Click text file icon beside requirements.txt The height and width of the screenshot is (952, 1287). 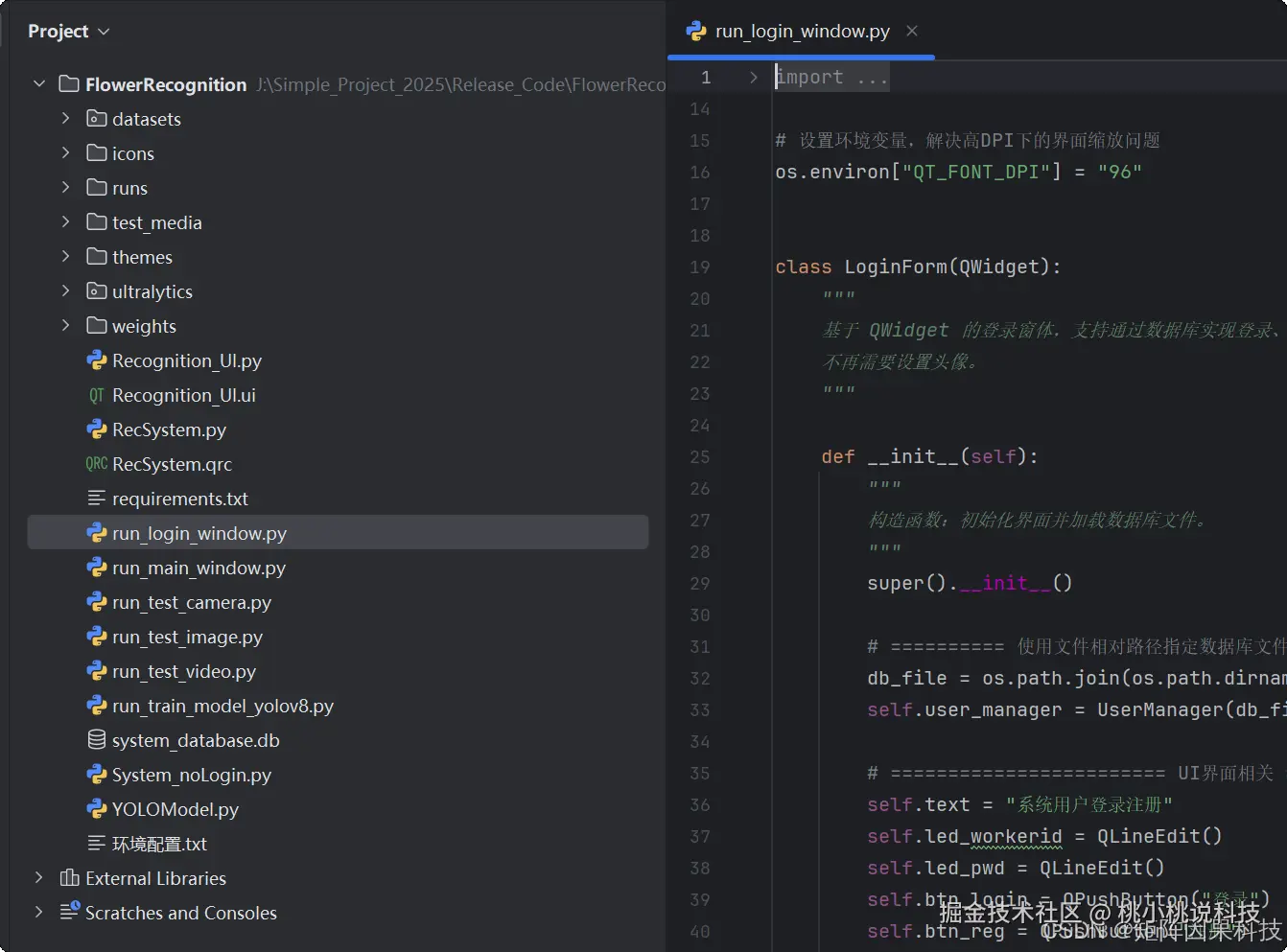96,499
